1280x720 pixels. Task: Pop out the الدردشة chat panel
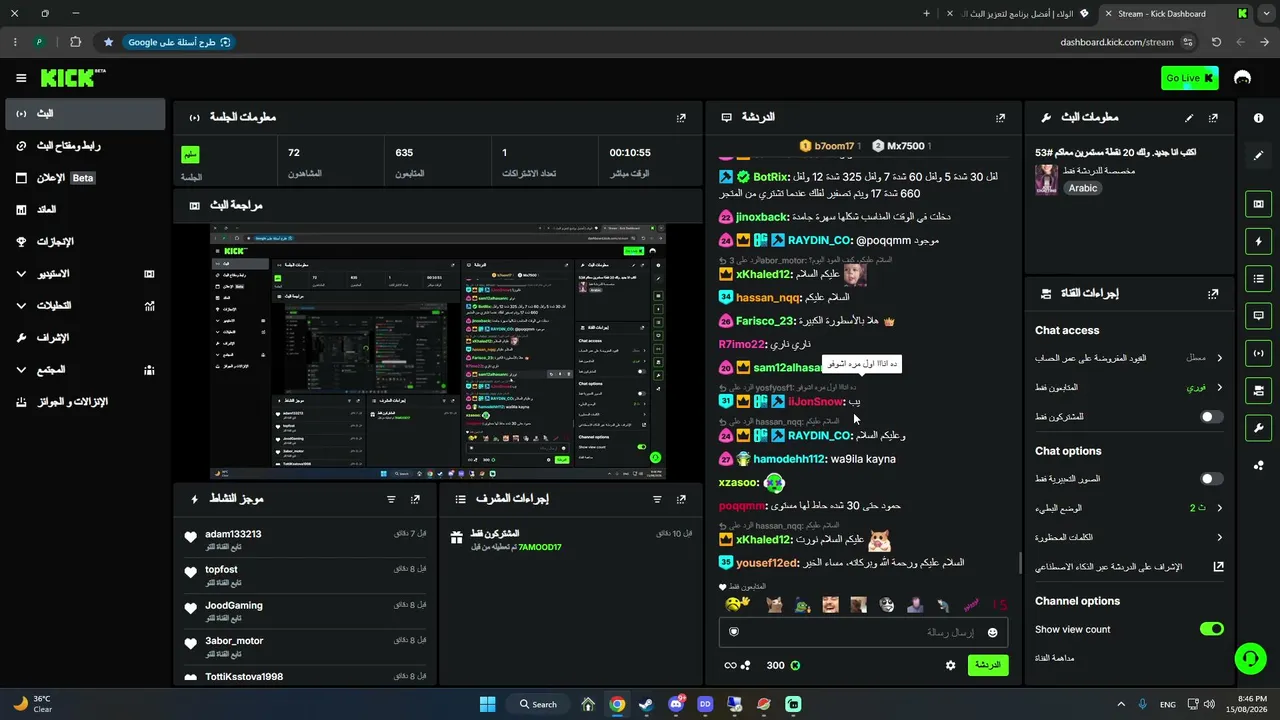(1000, 118)
